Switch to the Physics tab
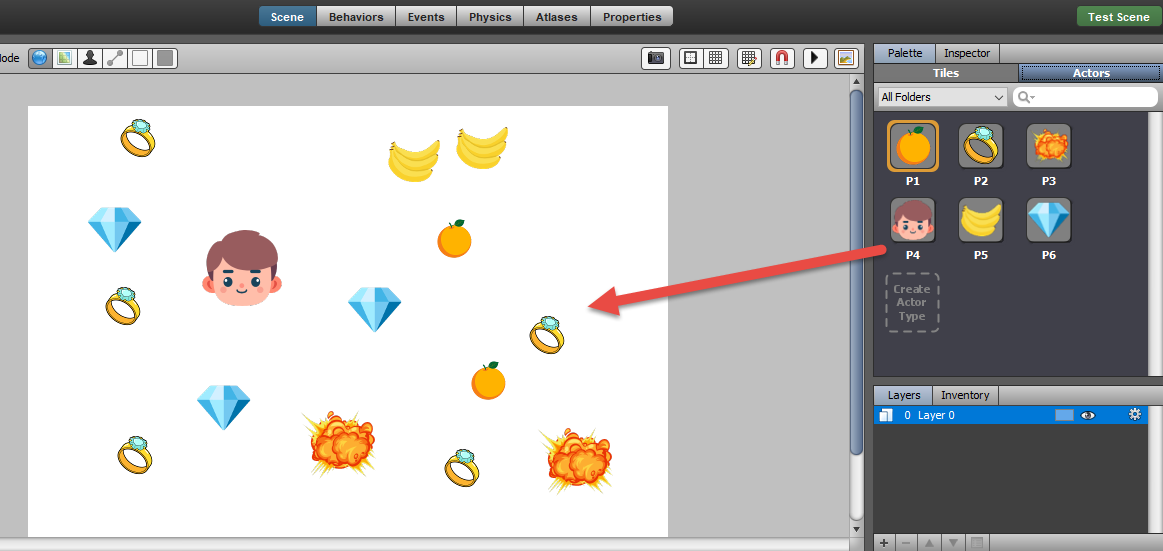Image resolution: width=1163 pixels, height=551 pixels. 490,16
